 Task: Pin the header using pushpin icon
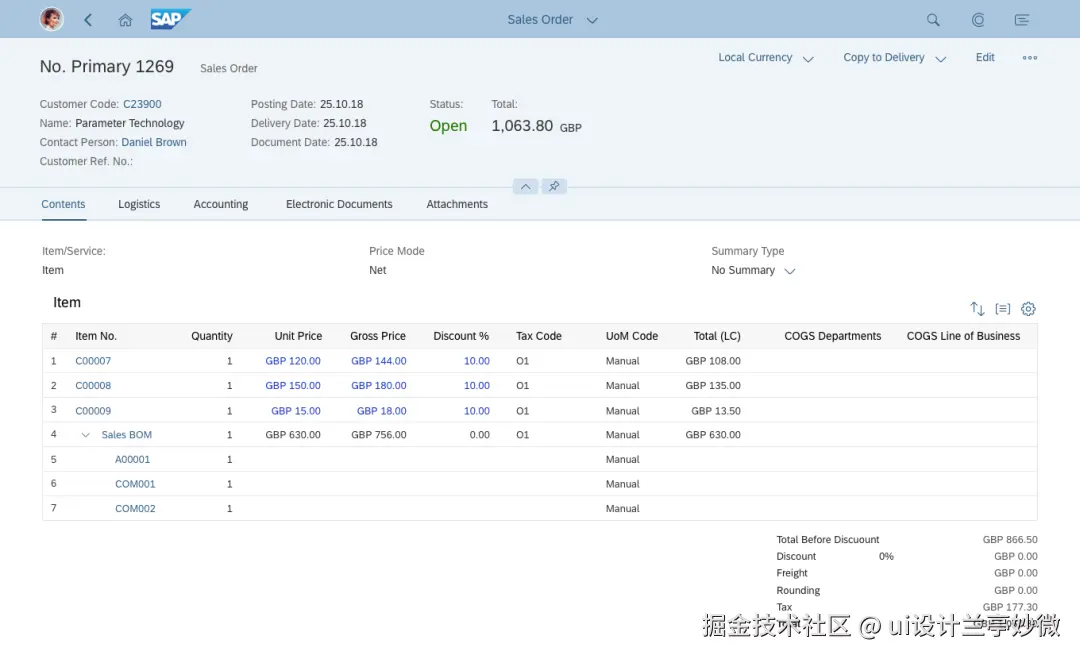554,186
